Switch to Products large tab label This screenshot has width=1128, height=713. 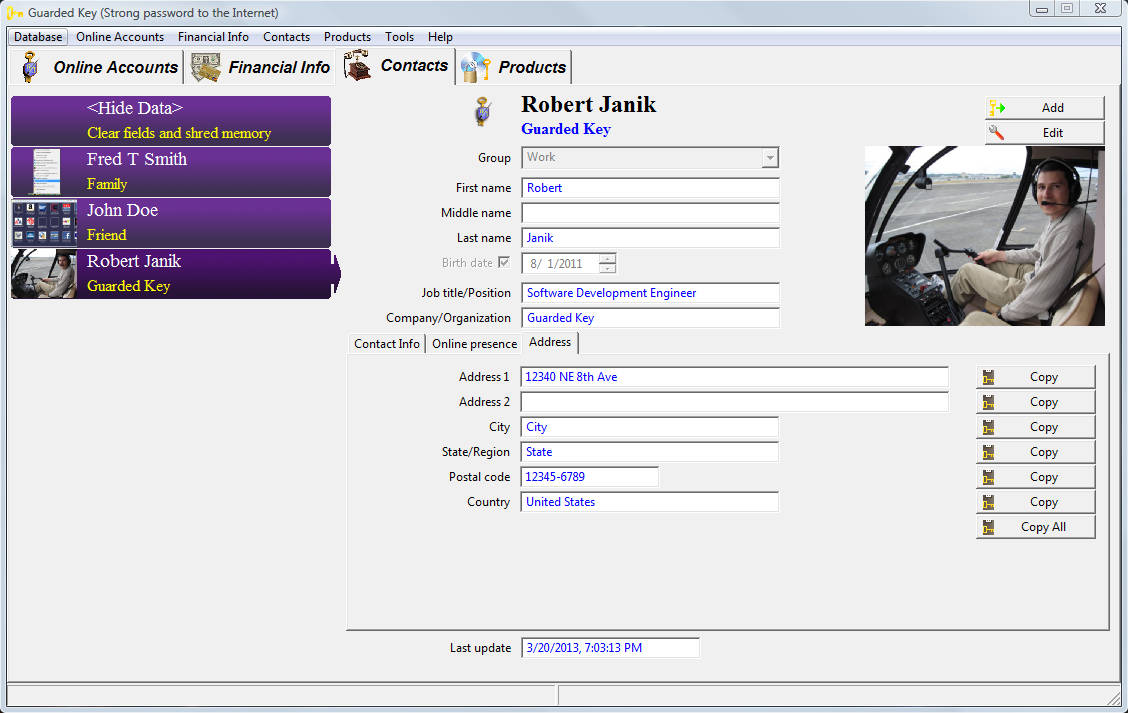(532, 67)
